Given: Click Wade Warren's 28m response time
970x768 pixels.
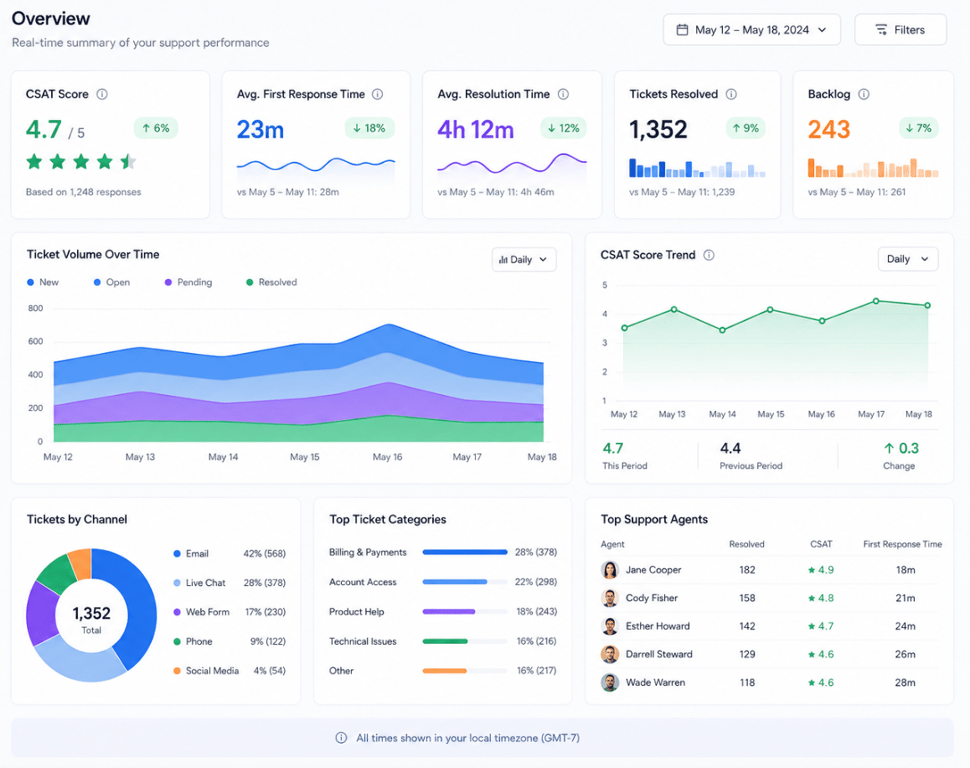Looking at the screenshot, I should click(x=905, y=683).
